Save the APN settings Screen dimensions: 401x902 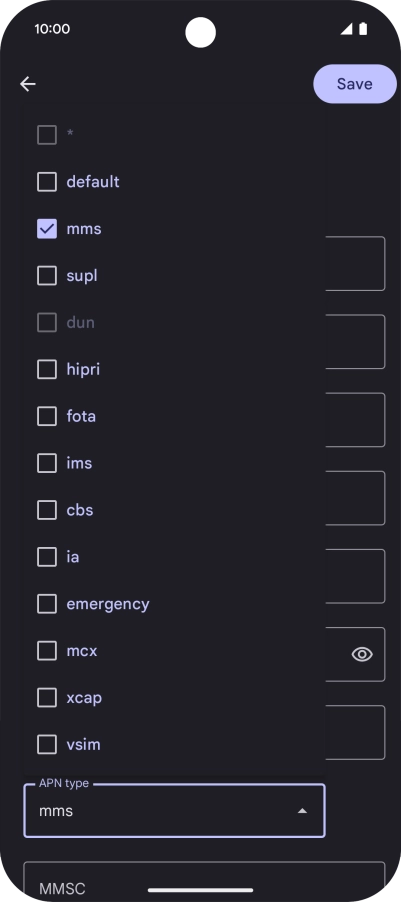(354, 84)
